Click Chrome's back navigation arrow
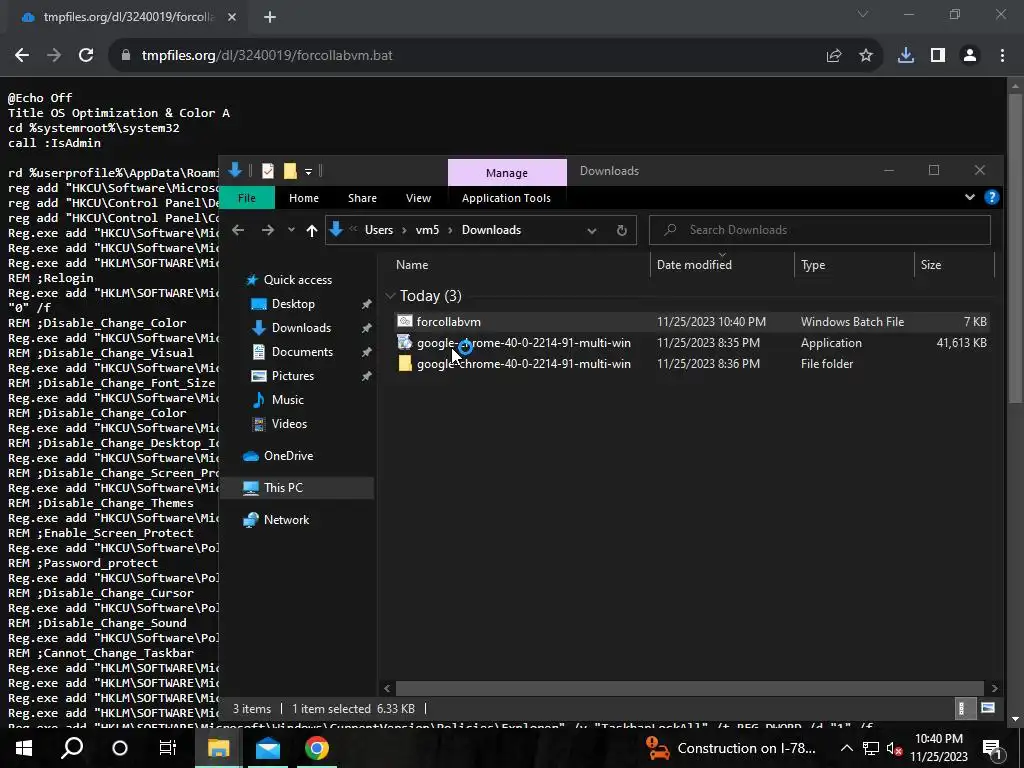The height and width of the screenshot is (768, 1024). (x=22, y=56)
